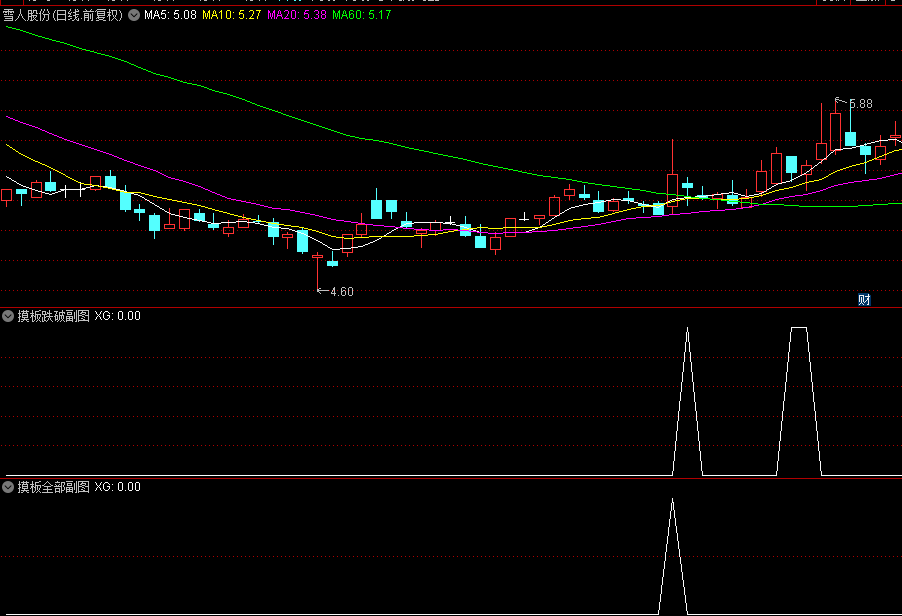This screenshot has width=902, height=616.
Task: Click the 5.88 high price marker
Action: click(859, 103)
